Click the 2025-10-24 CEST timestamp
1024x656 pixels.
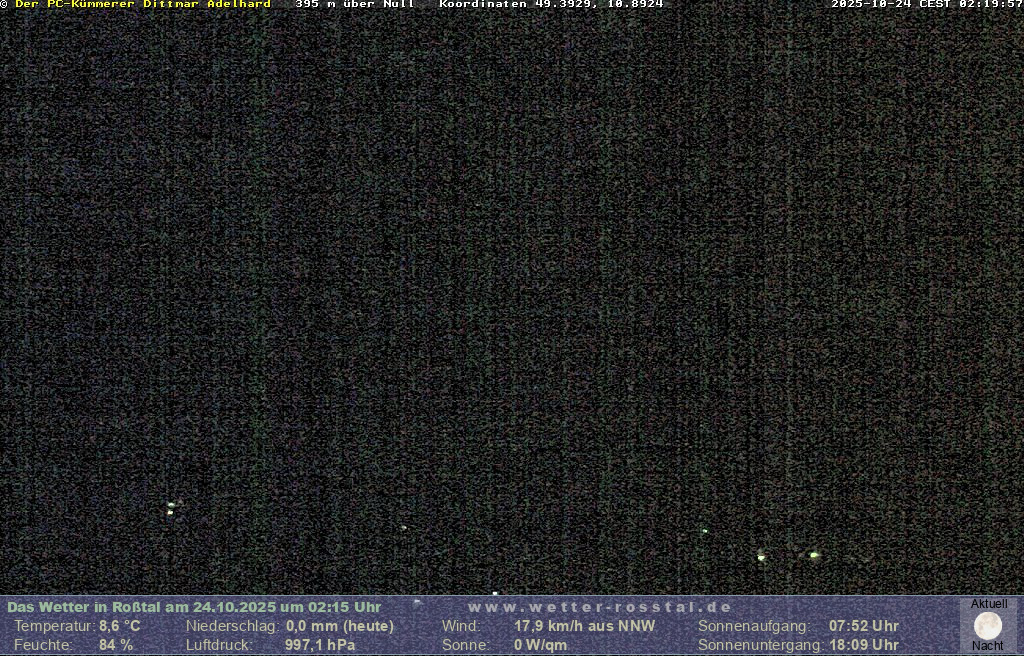[926, 5]
